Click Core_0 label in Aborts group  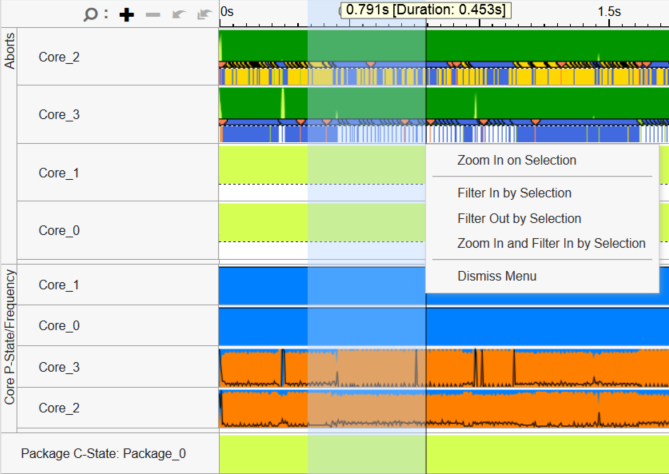[x=58, y=231]
